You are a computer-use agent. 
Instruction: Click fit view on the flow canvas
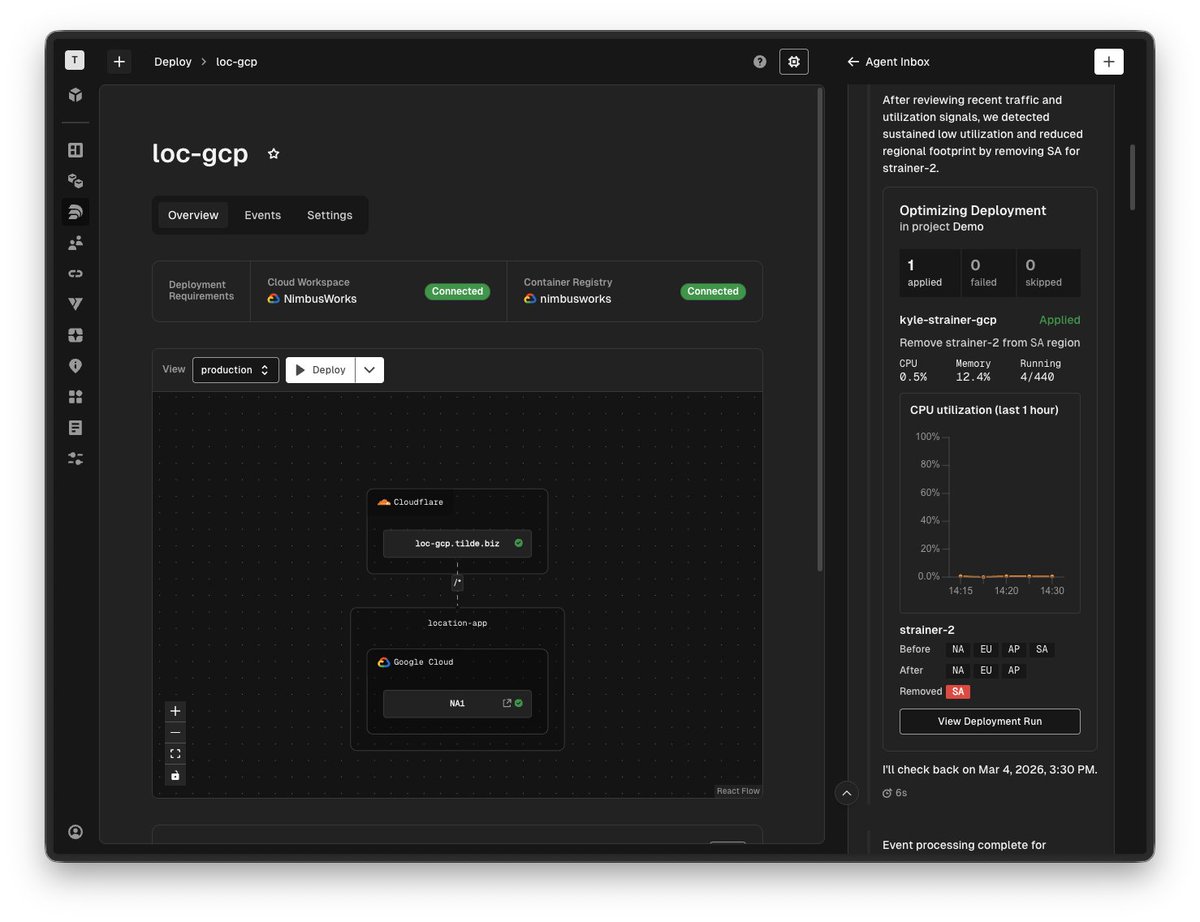click(x=175, y=754)
